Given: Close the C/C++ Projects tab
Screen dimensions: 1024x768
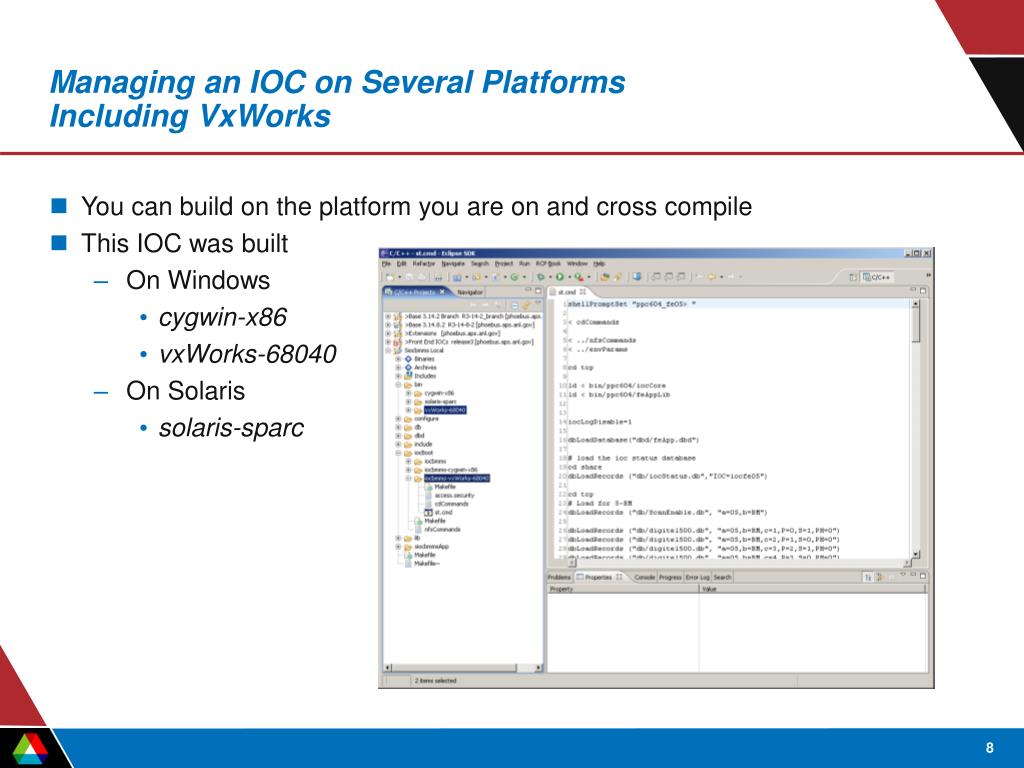Looking at the screenshot, I should (441, 292).
